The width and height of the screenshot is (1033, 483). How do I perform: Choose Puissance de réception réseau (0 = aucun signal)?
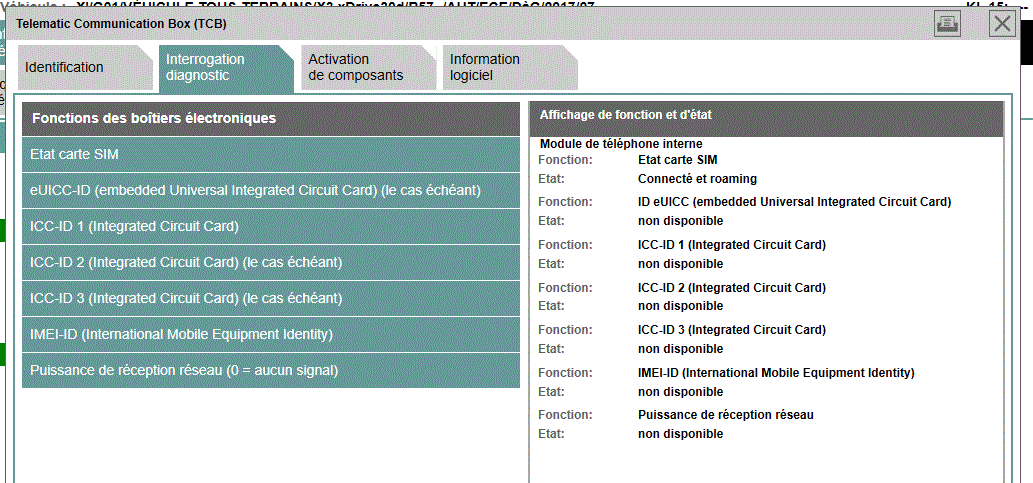coord(271,370)
